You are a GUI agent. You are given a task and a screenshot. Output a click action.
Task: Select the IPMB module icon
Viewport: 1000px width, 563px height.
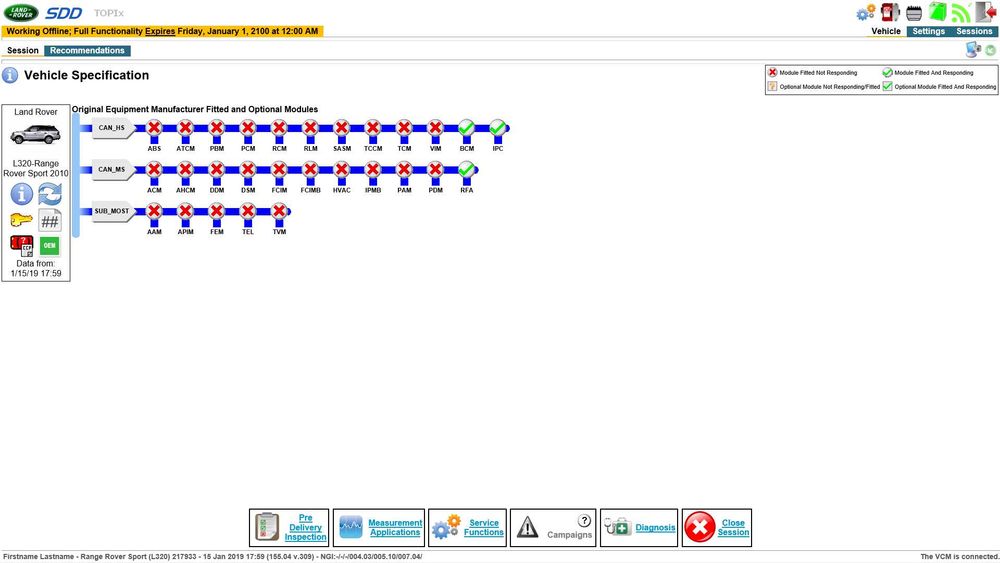pyautogui.click(x=372, y=169)
